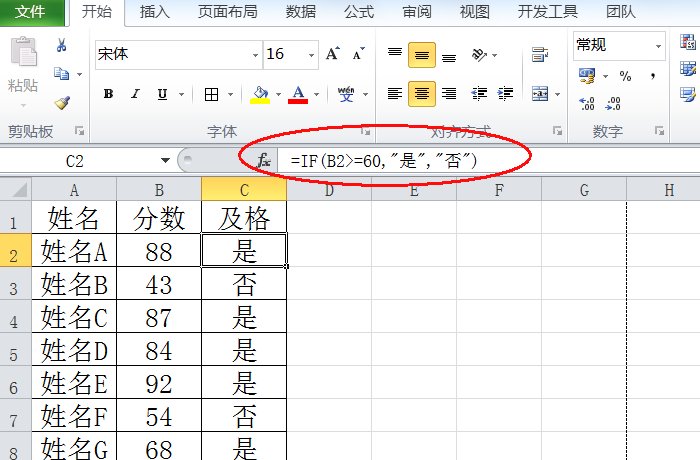Apply comma style
The width and height of the screenshot is (700, 460).
tap(653, 76)
